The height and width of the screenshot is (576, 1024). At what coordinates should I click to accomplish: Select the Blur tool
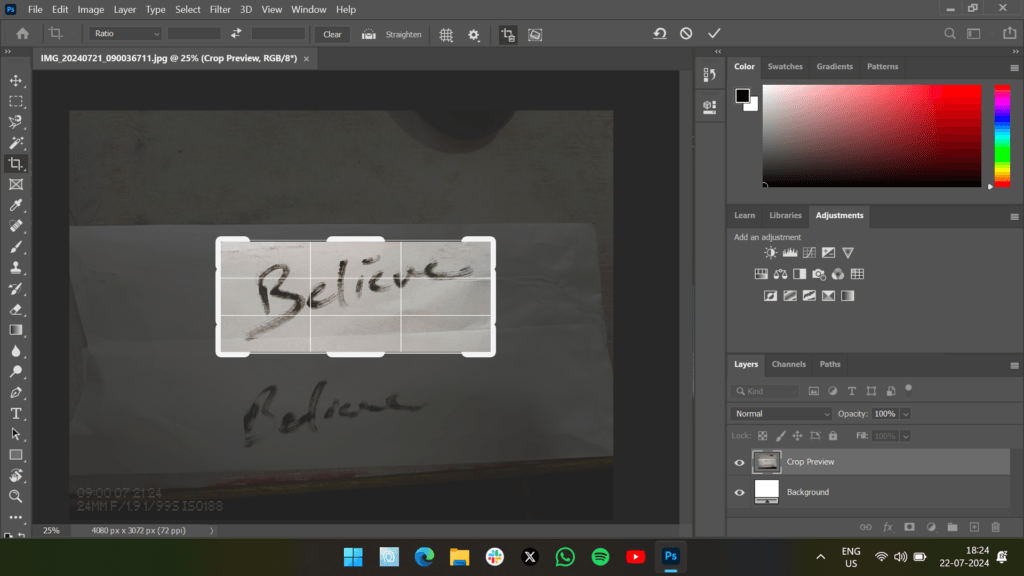coord(16,351)
